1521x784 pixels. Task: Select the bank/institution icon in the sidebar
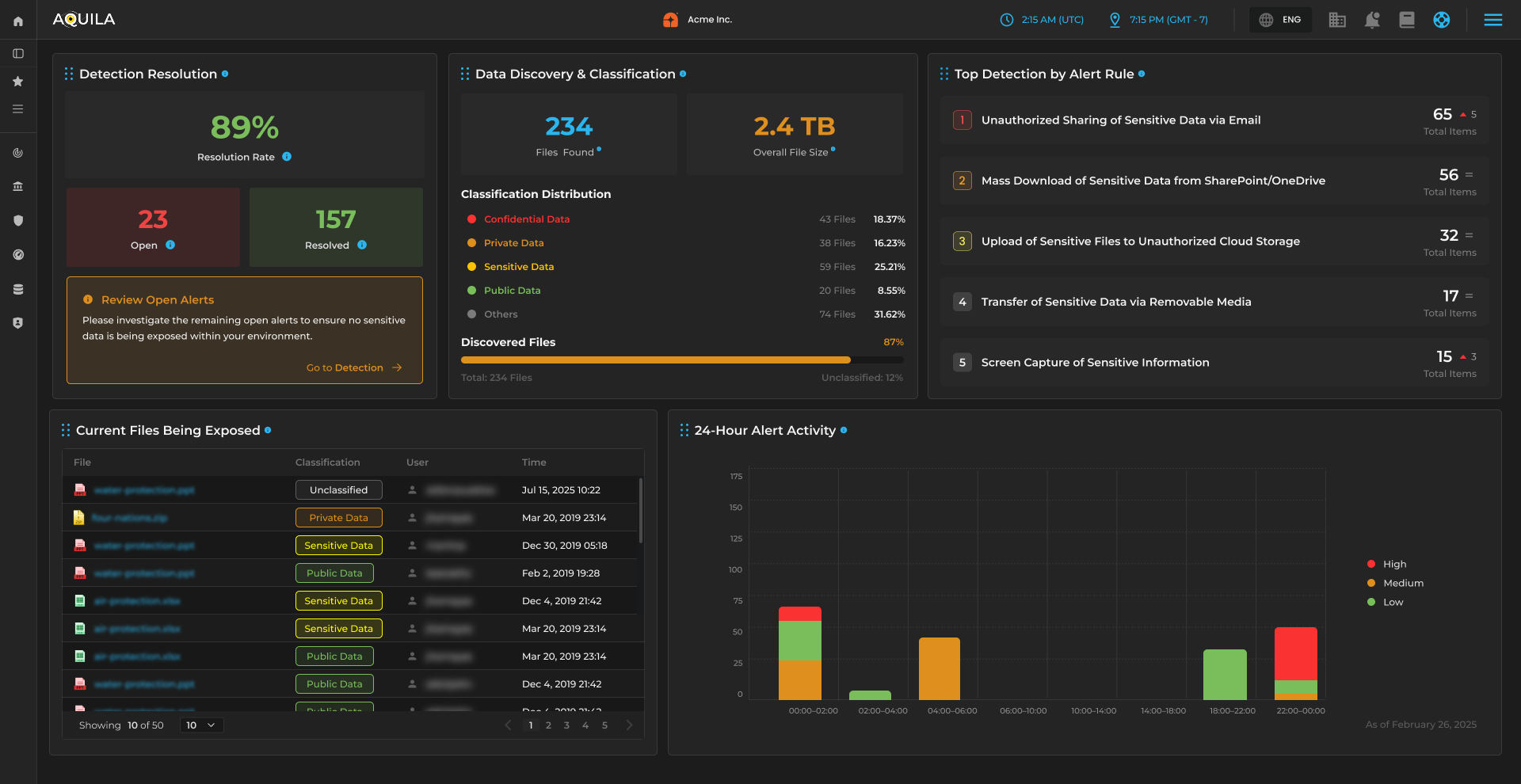(18, 186)
